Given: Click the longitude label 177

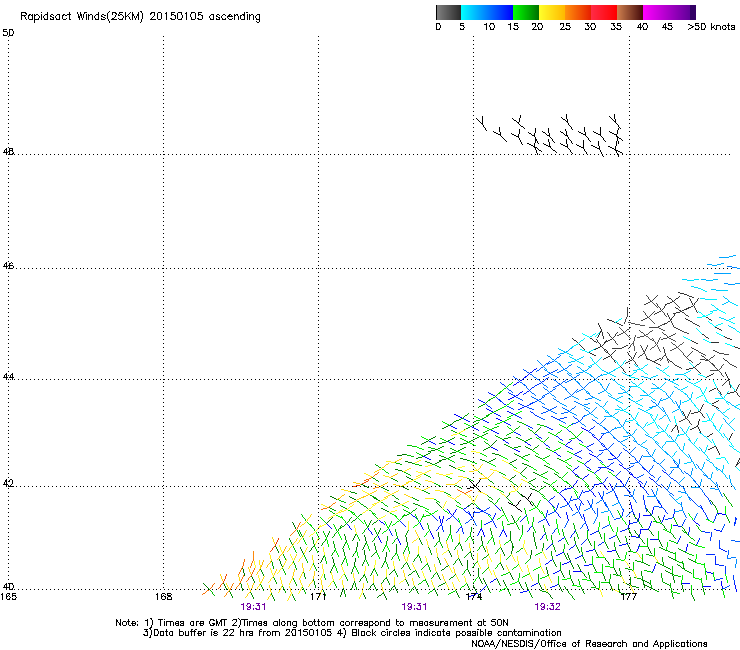Looking at the screenshot, I should [x=628, y=597].
